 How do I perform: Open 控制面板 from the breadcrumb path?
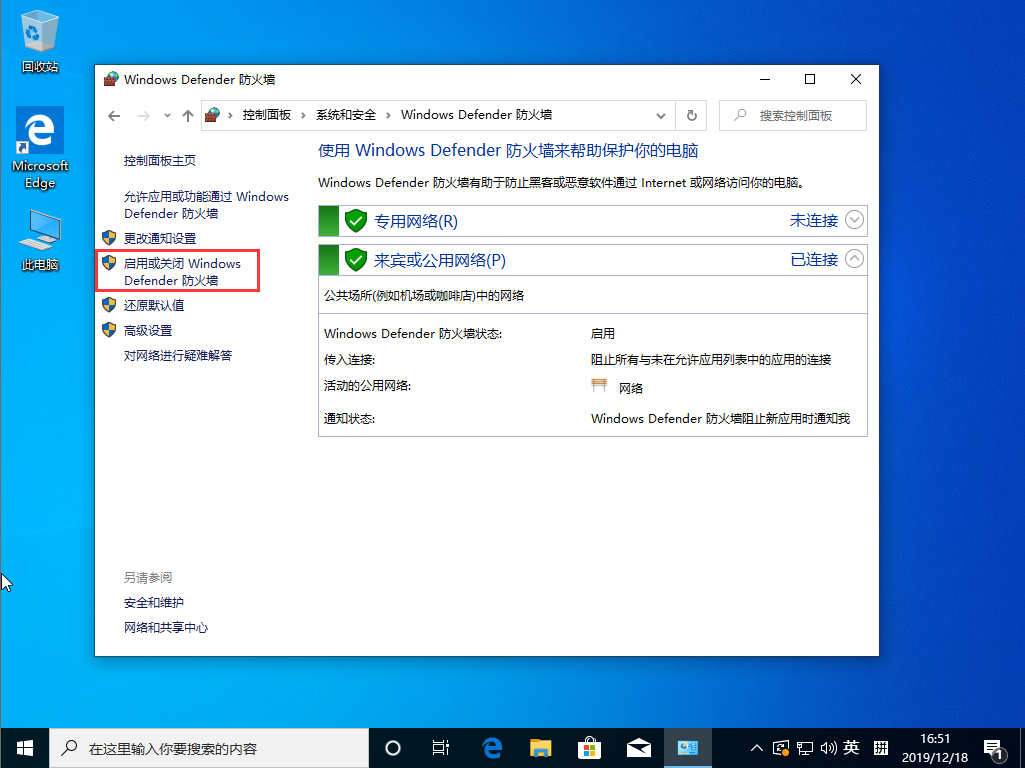click(x=266, y=115)
